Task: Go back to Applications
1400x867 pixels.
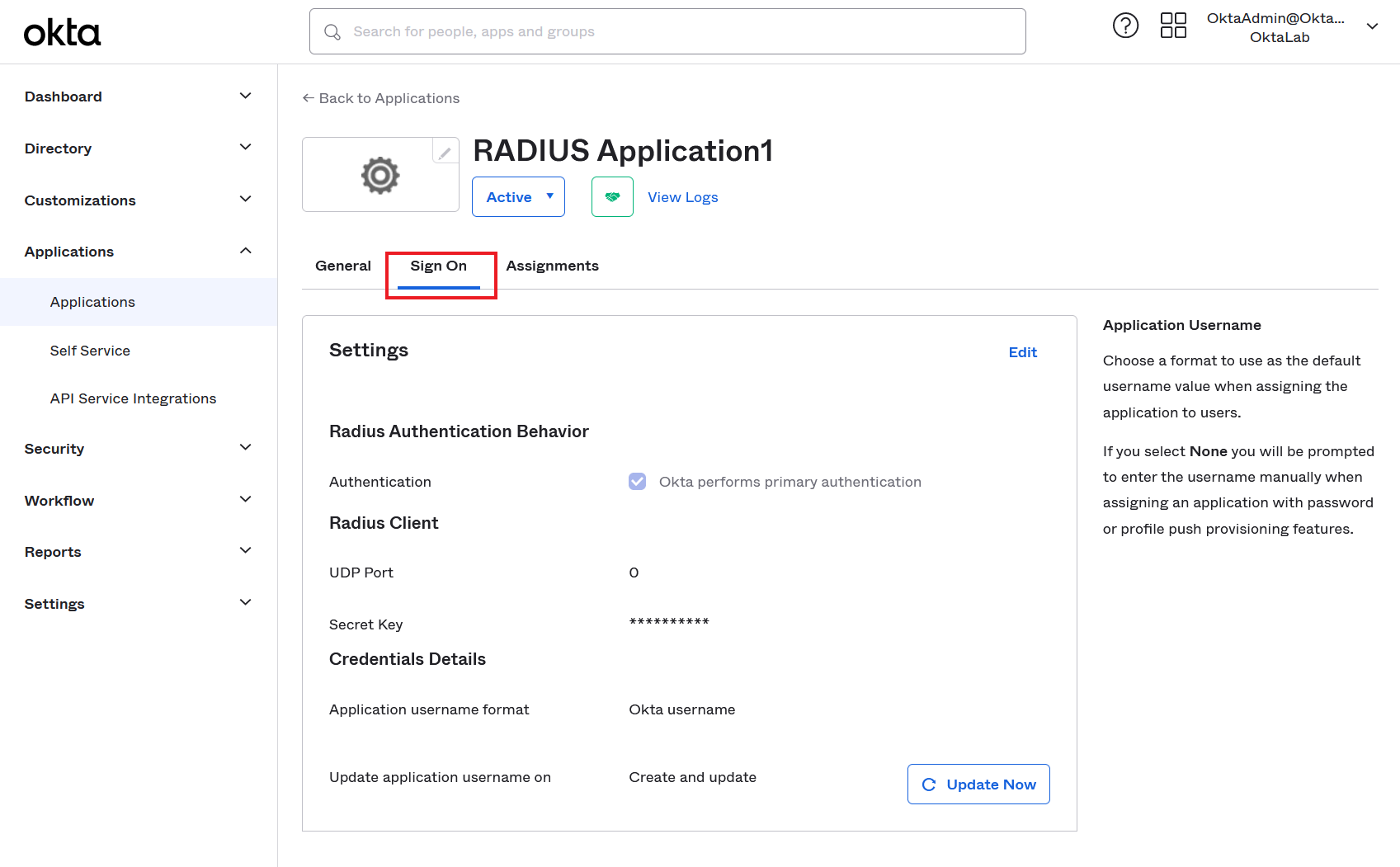Action: [381, 98]
